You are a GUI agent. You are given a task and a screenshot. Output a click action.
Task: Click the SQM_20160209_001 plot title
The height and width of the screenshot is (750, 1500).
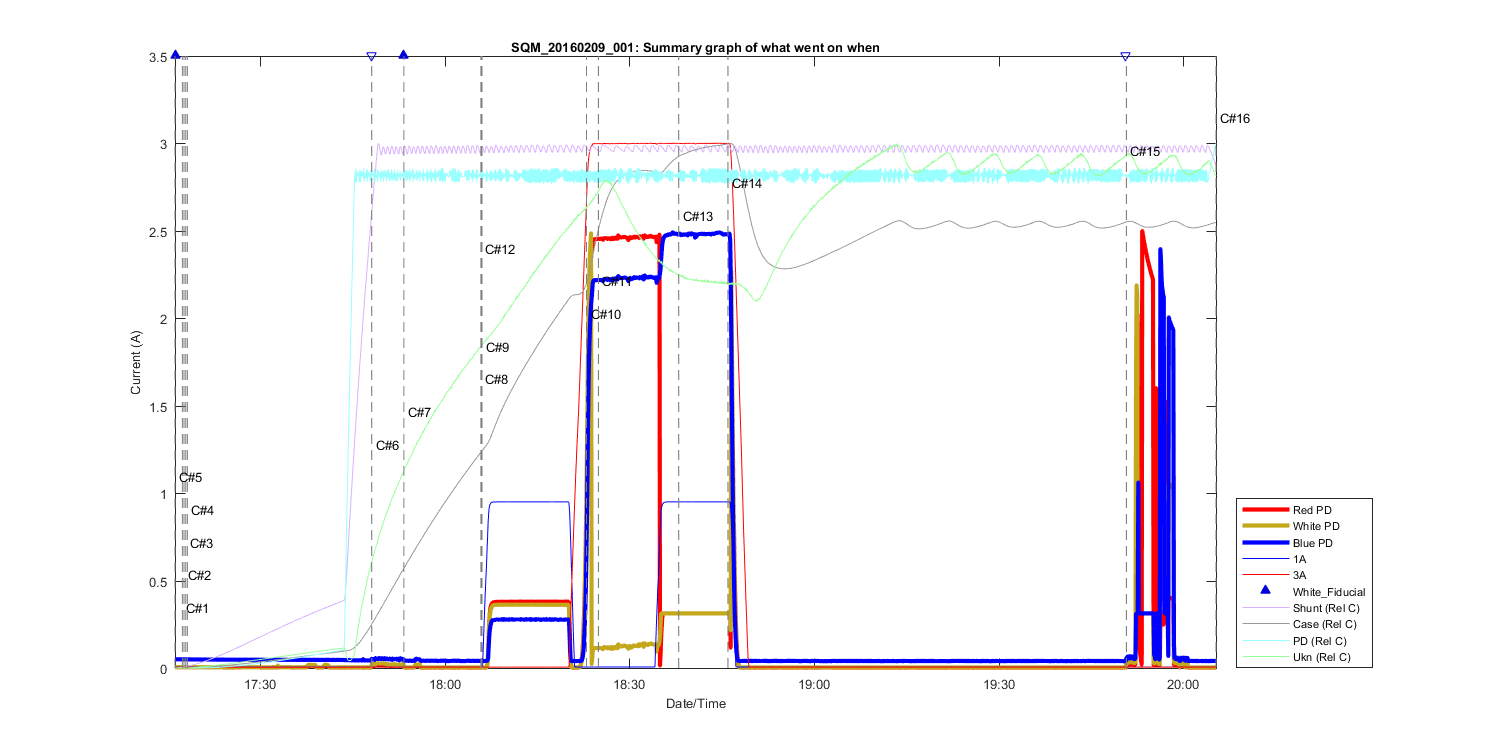coord(695,47)
